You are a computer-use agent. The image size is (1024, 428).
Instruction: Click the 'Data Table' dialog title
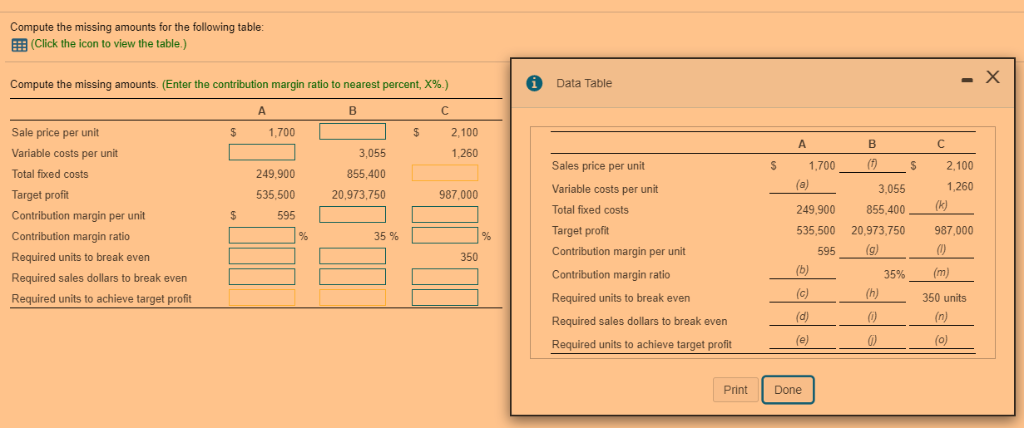click(x=584, y=83)
